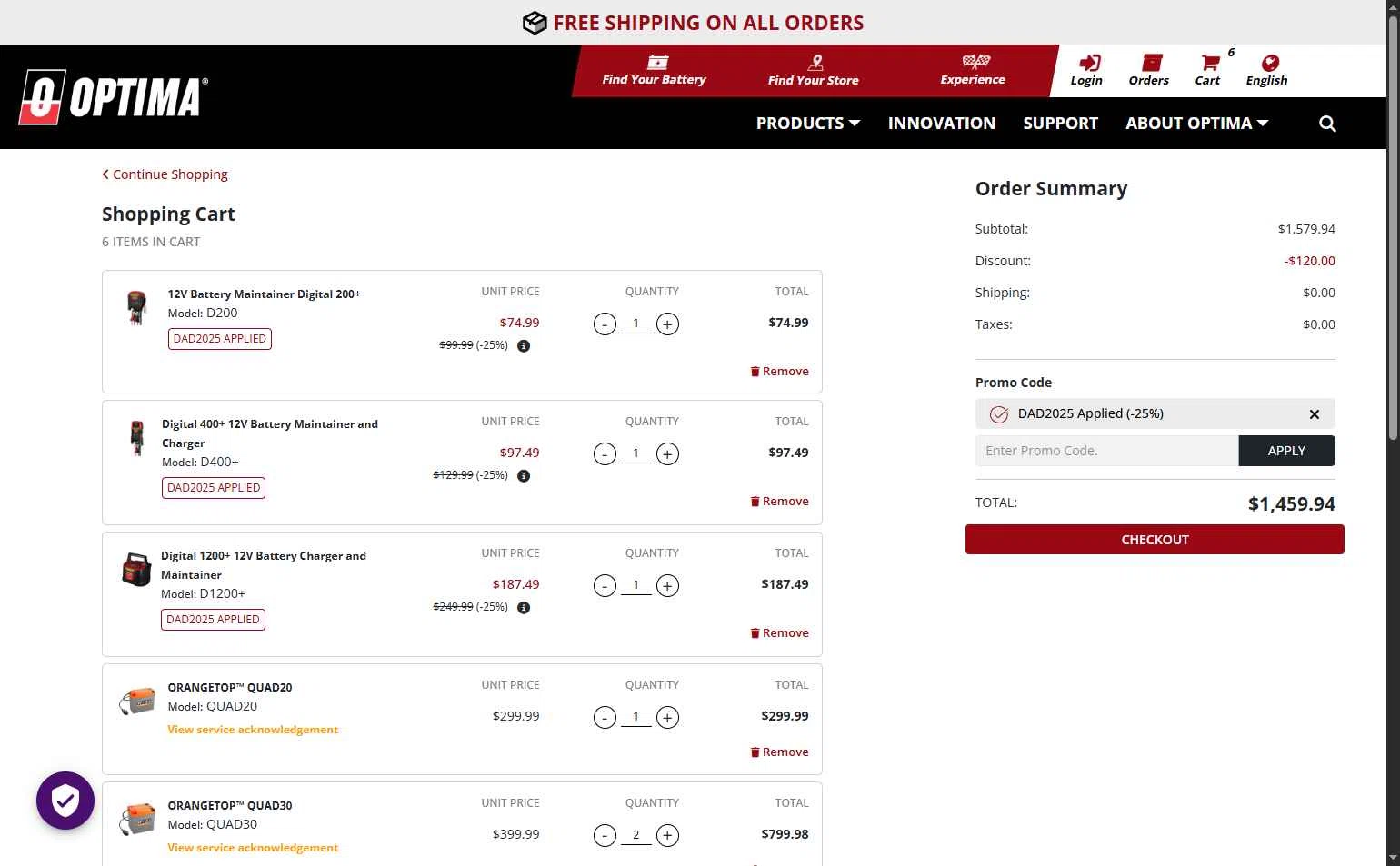This screenshot has width=1400, height=866.
Task: Remove DAD2025 promo code with X
Action: tap(1315, 414)
